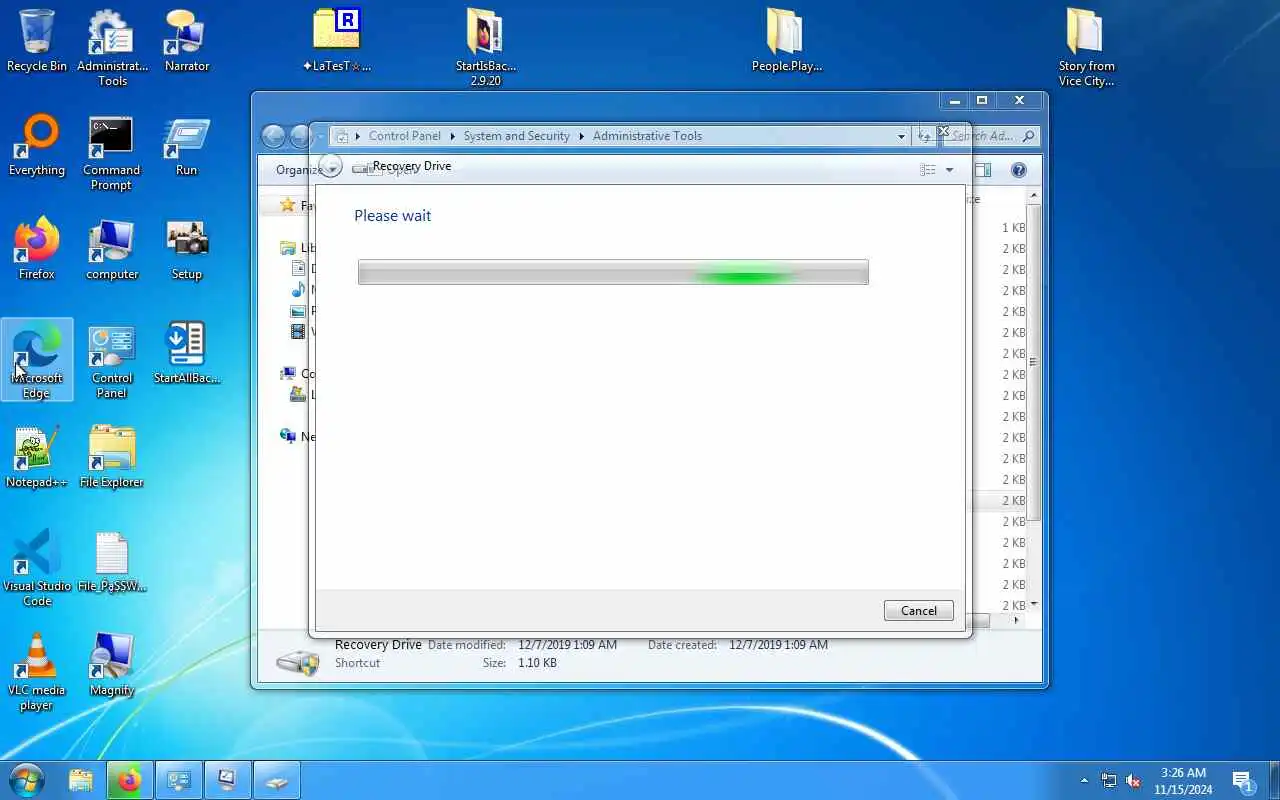Launch Narrator from the desktop

point(187,41)
